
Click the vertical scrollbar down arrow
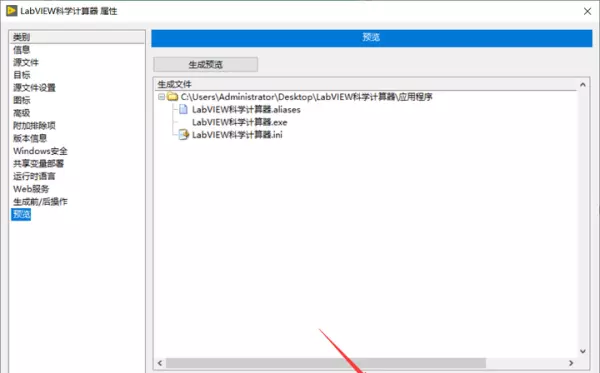pos(583,351)
